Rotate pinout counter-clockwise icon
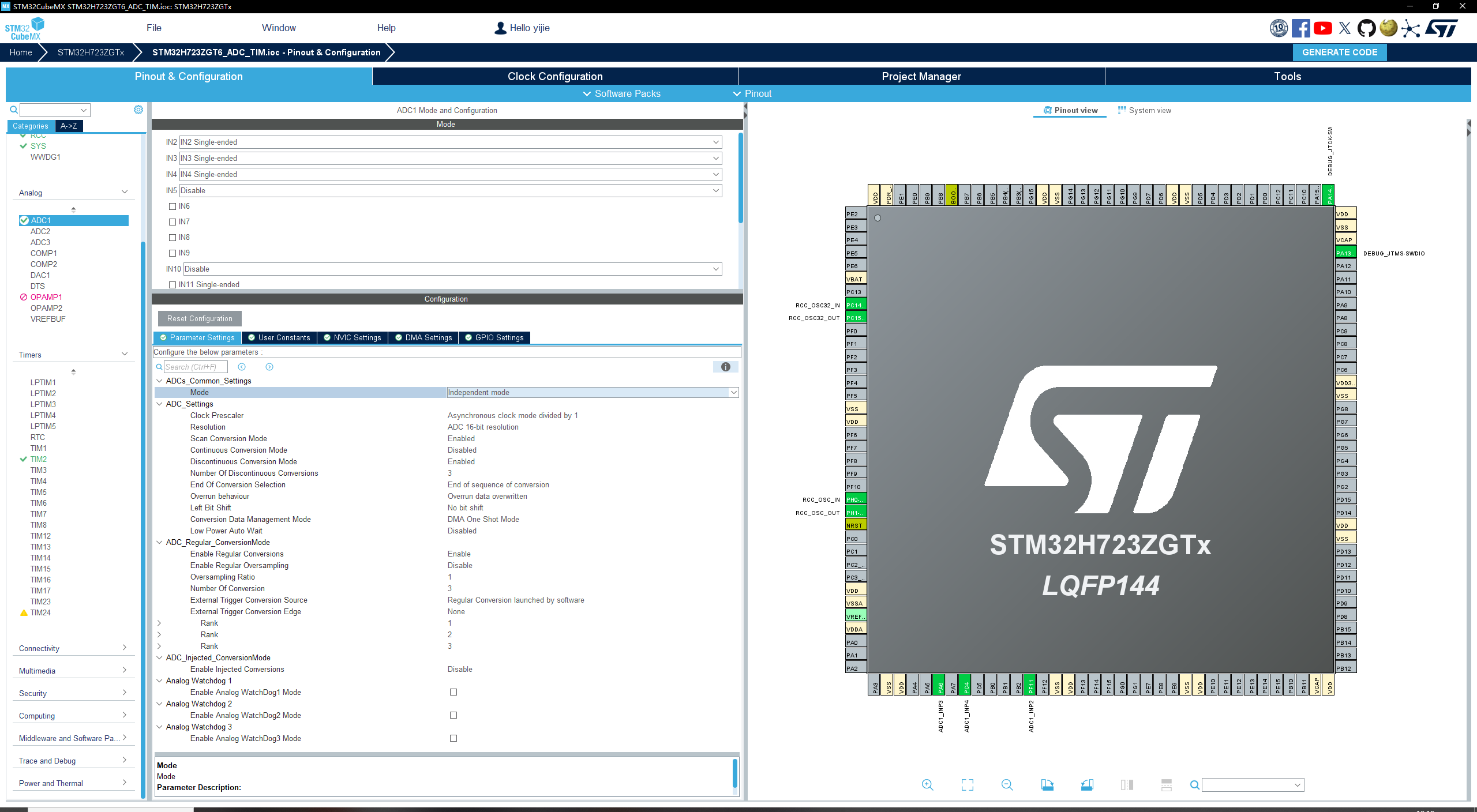The width and height of the screenshot is (1477, 812). coord(1087,784)
